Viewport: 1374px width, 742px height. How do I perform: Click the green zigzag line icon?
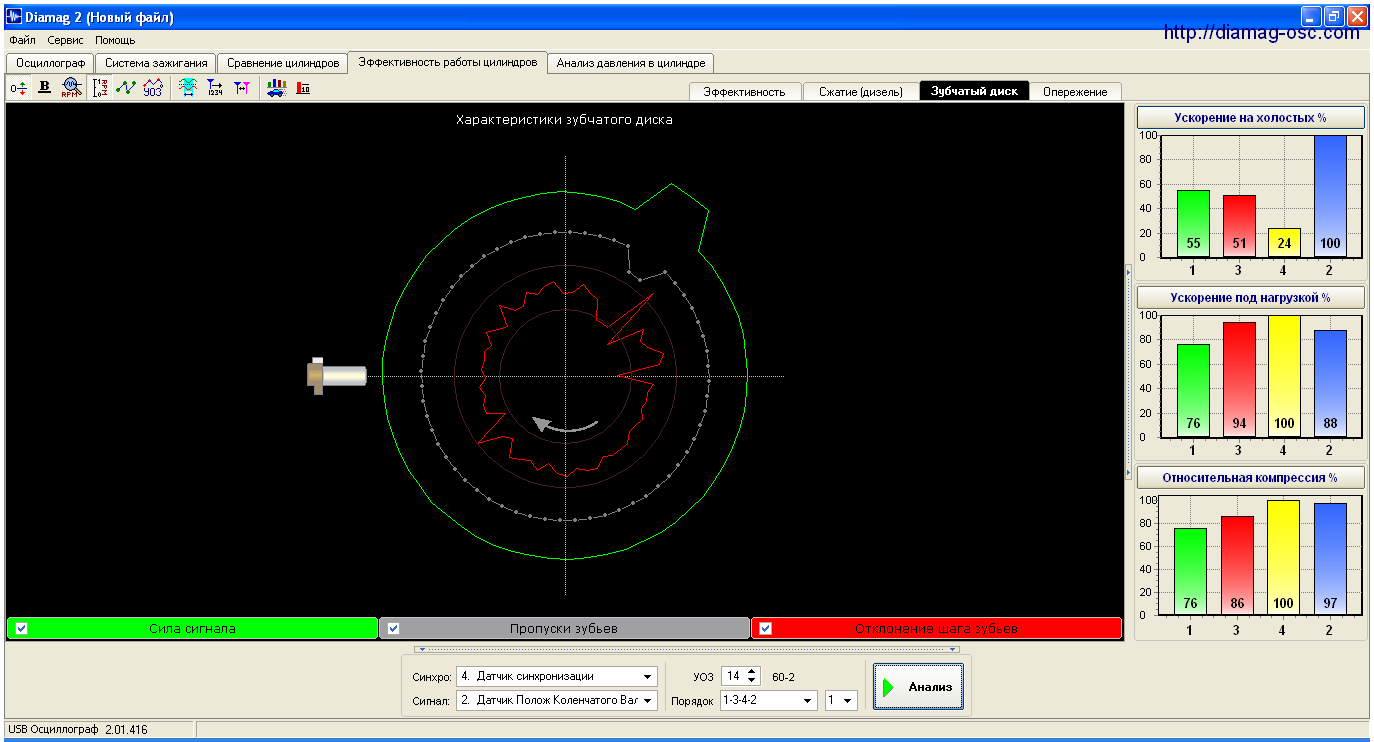[x=126, y=88]
